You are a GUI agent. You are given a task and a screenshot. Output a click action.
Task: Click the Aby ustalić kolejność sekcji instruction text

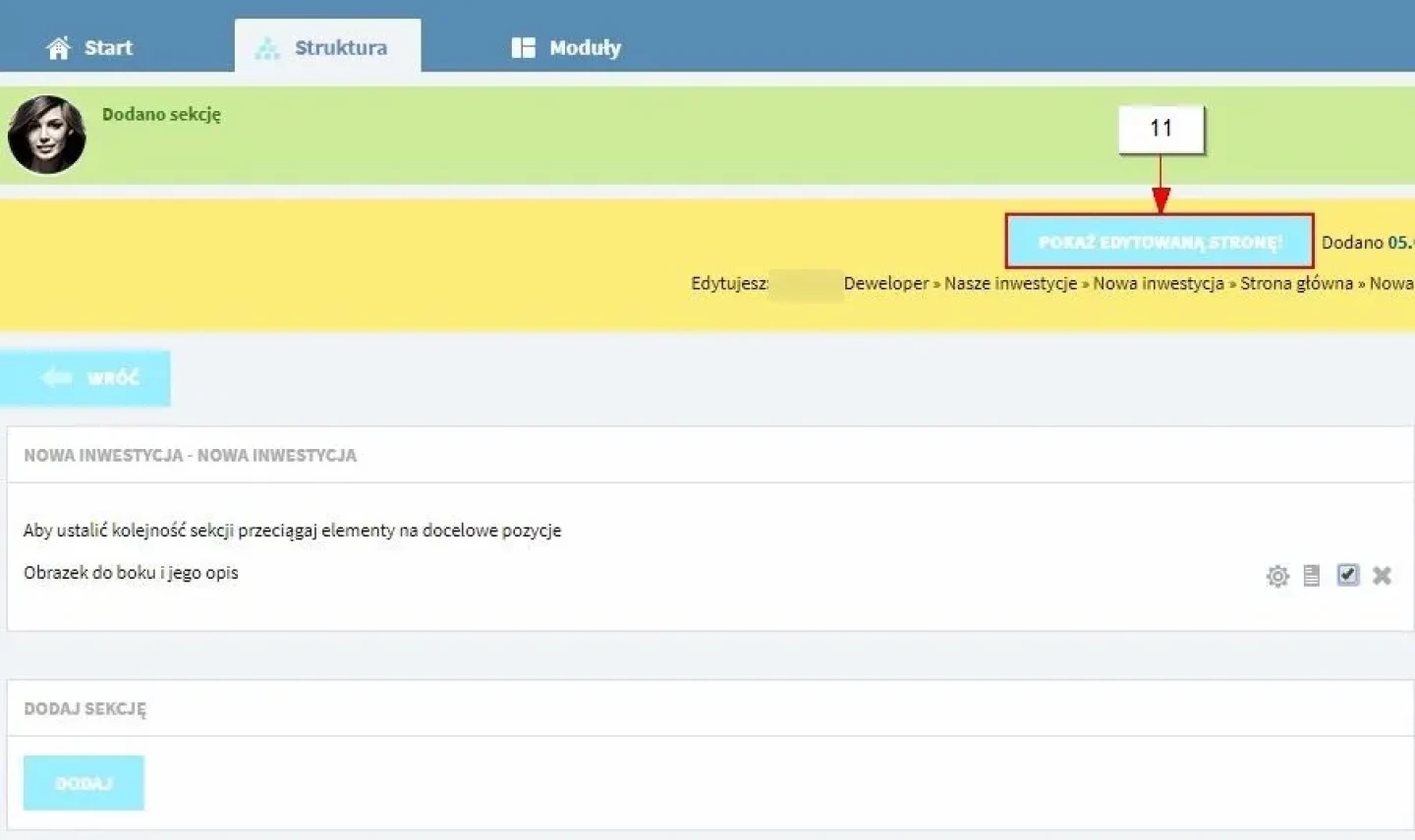(292, 531)
